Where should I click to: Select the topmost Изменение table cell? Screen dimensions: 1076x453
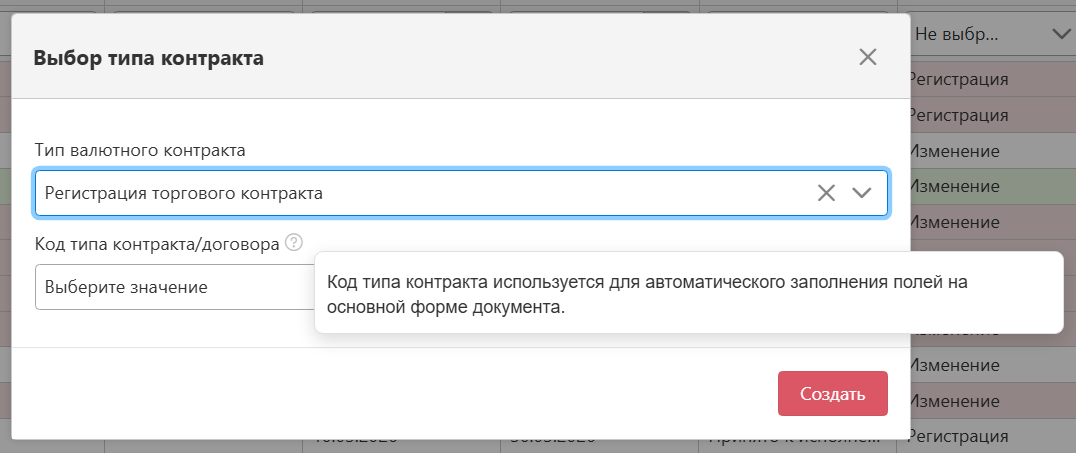point(954,151)
